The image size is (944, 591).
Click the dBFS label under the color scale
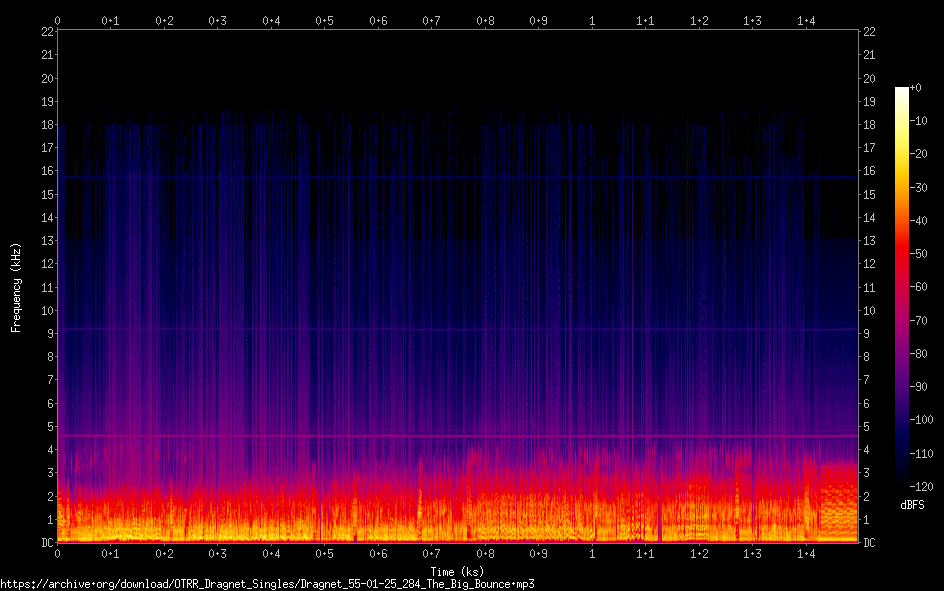912,505
